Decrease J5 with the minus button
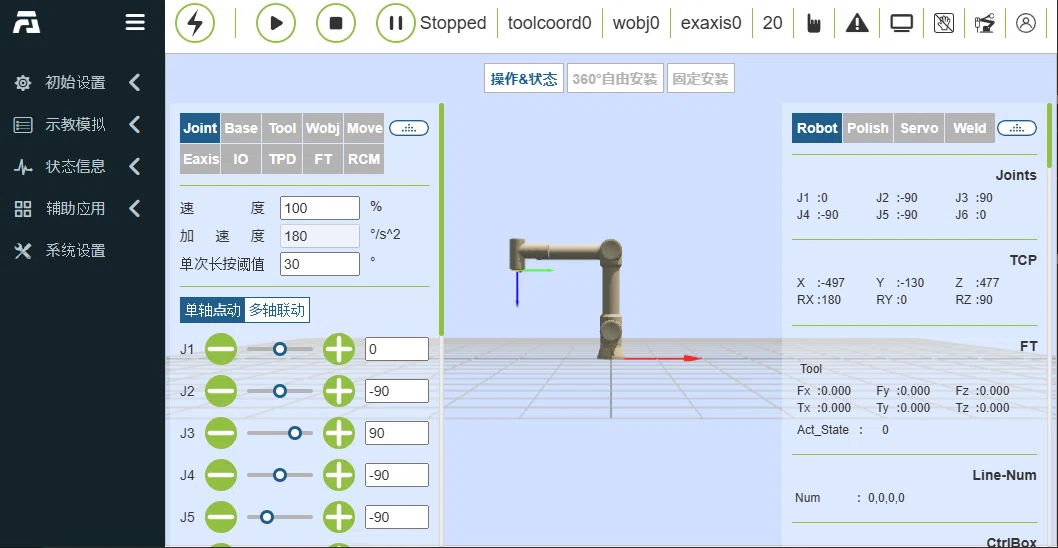1058x548 pixels. tap(221, 517)
